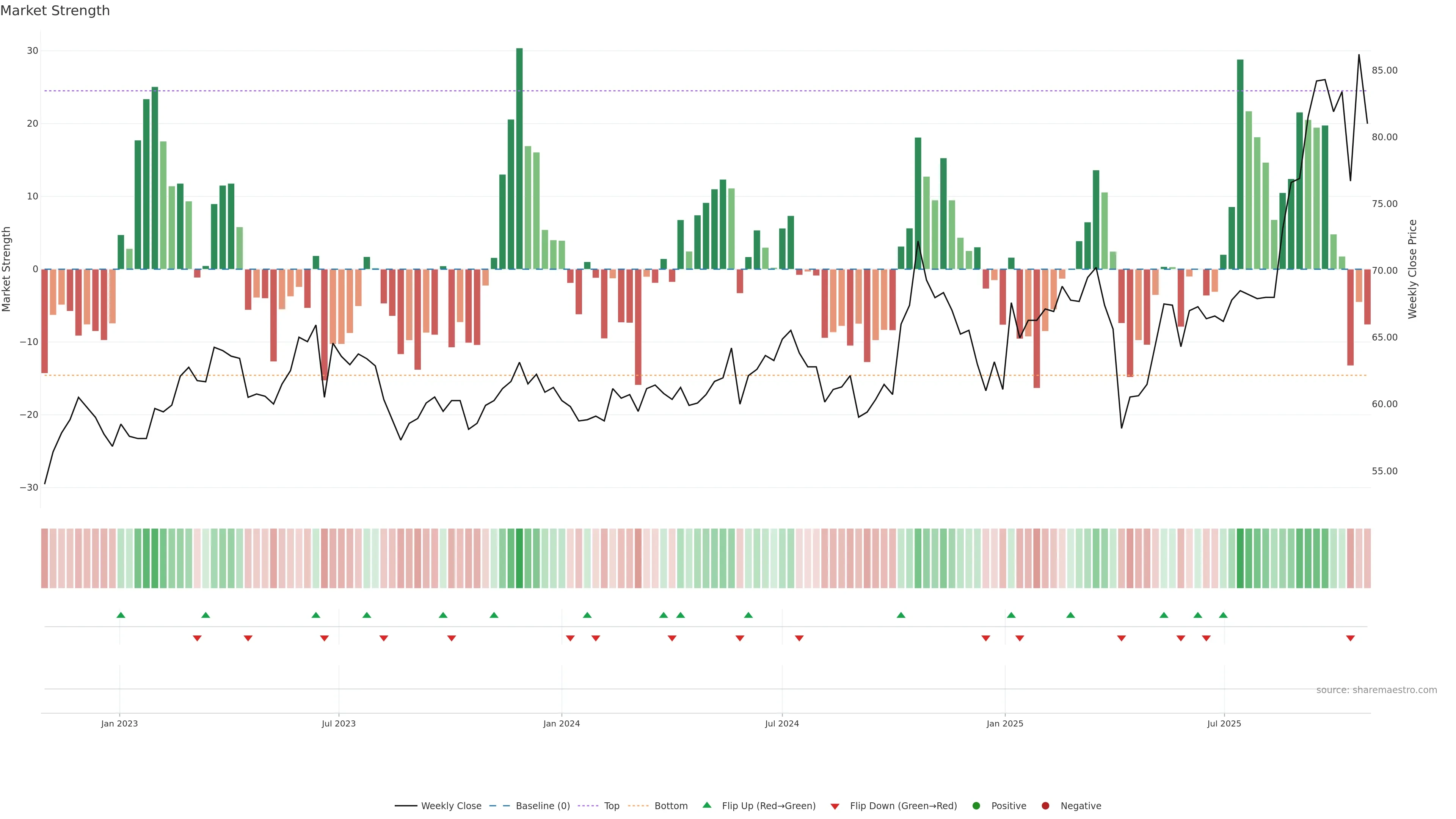
Task: Click the flip-up triangle just after Jan 2024
Action: [x=587, y=615]
